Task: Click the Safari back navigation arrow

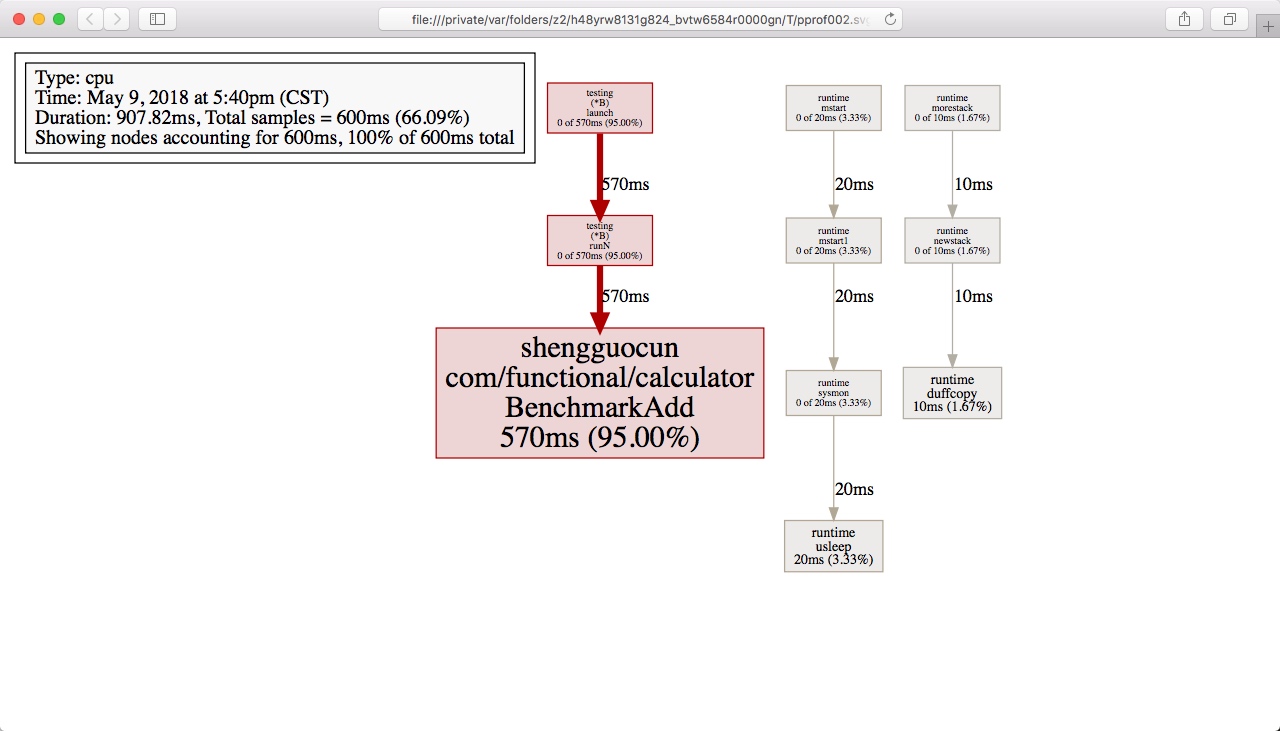Action: 90,19
